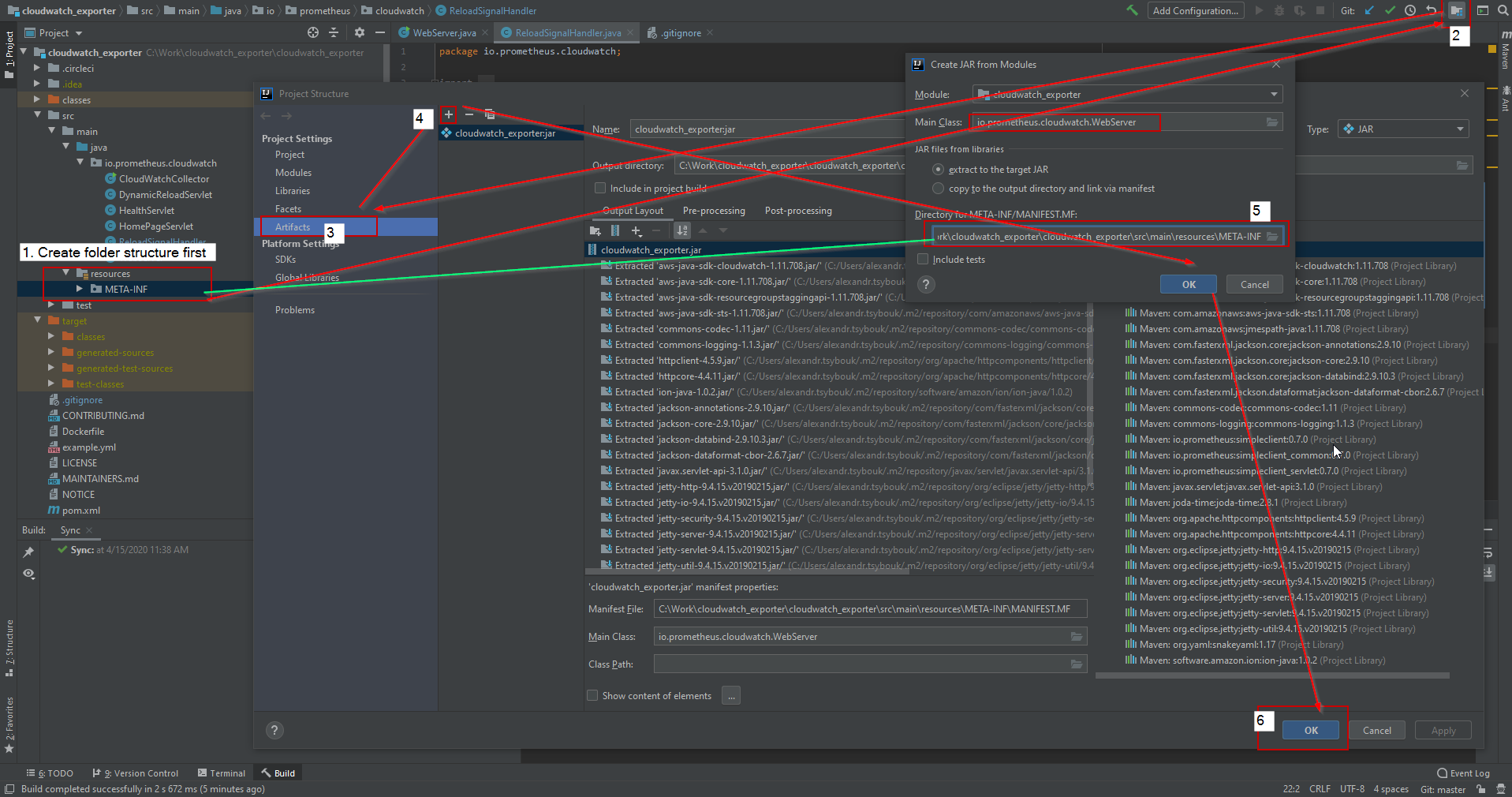Toggle sort elements by names icon
The width and height of the screenshot is (1512, 797).
pos(682,230)
